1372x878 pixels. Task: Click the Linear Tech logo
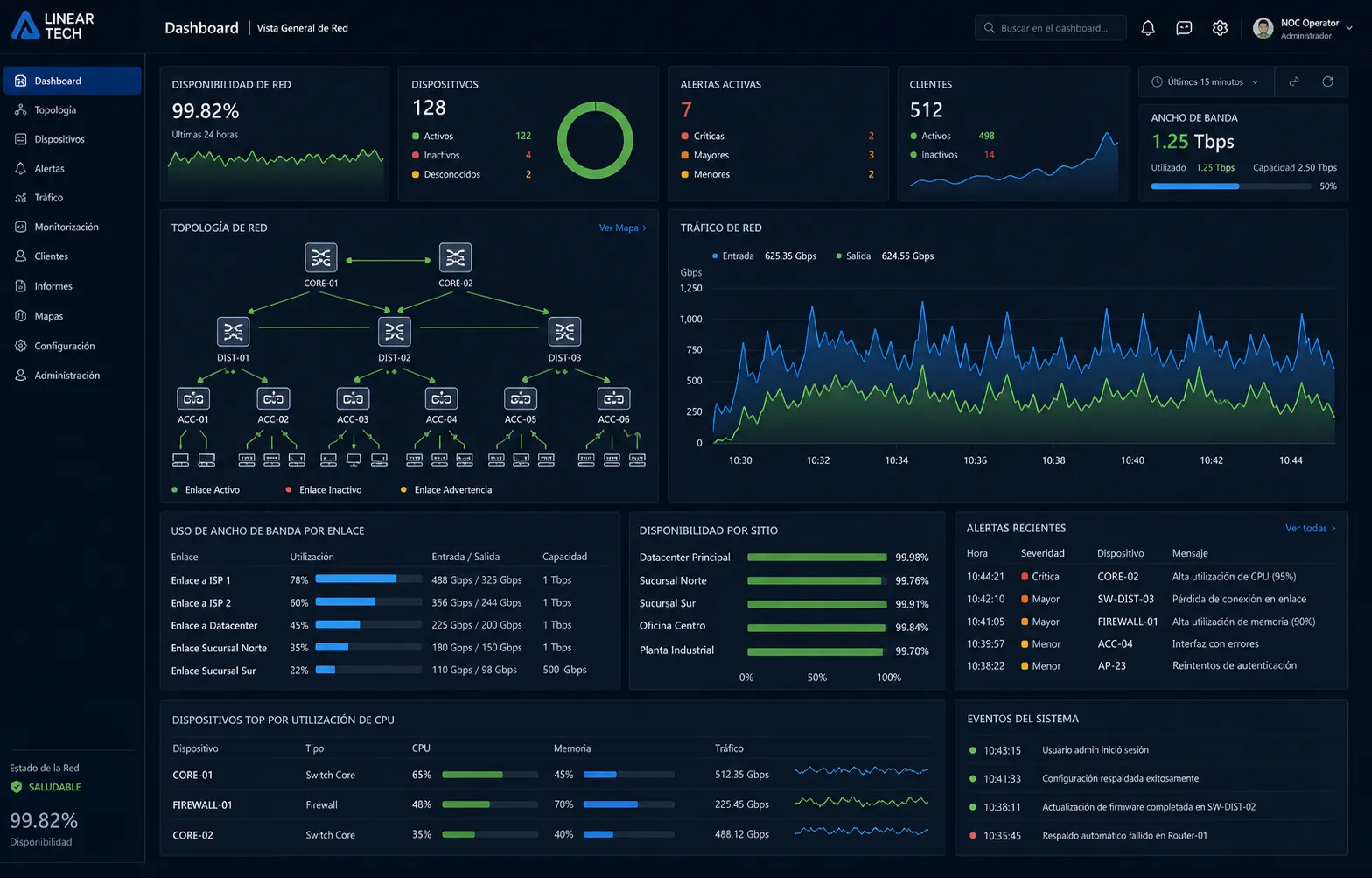[52, 26]
